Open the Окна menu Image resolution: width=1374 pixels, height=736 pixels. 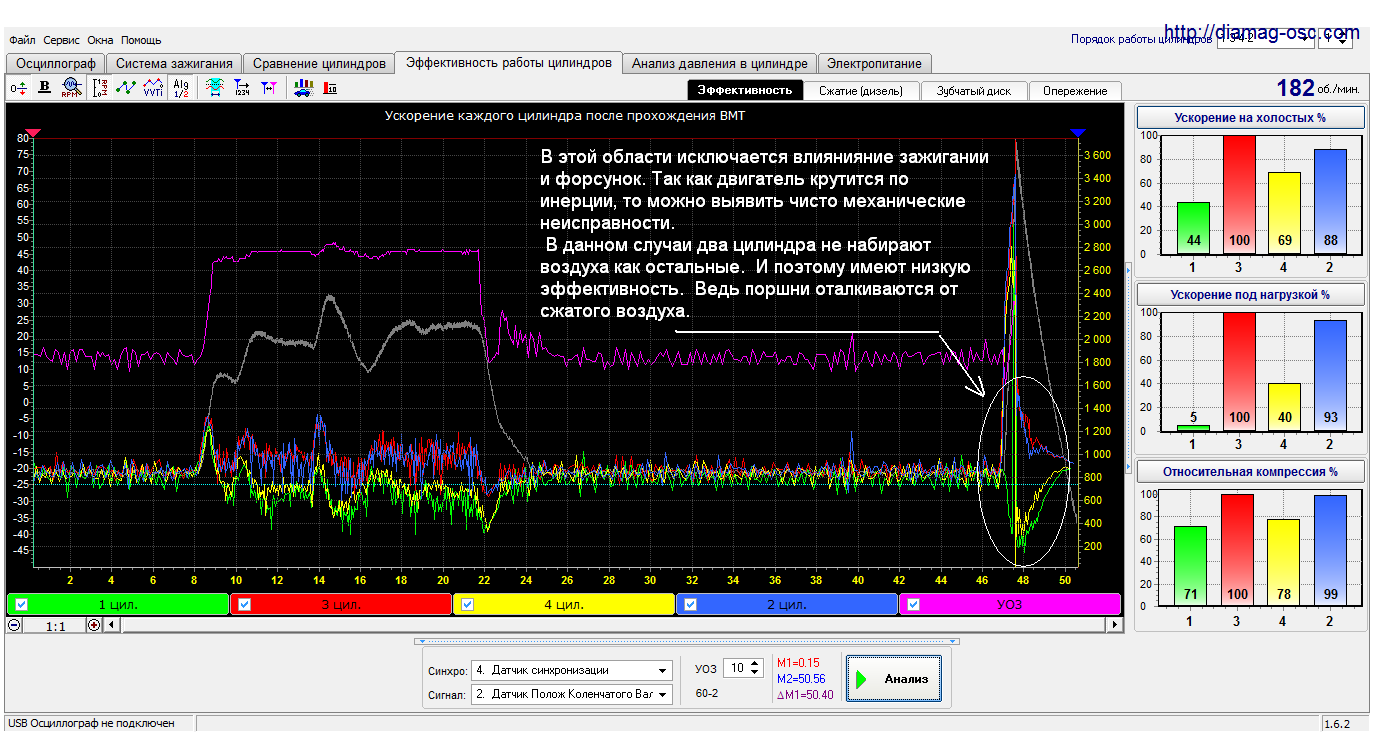click(100, 40)
